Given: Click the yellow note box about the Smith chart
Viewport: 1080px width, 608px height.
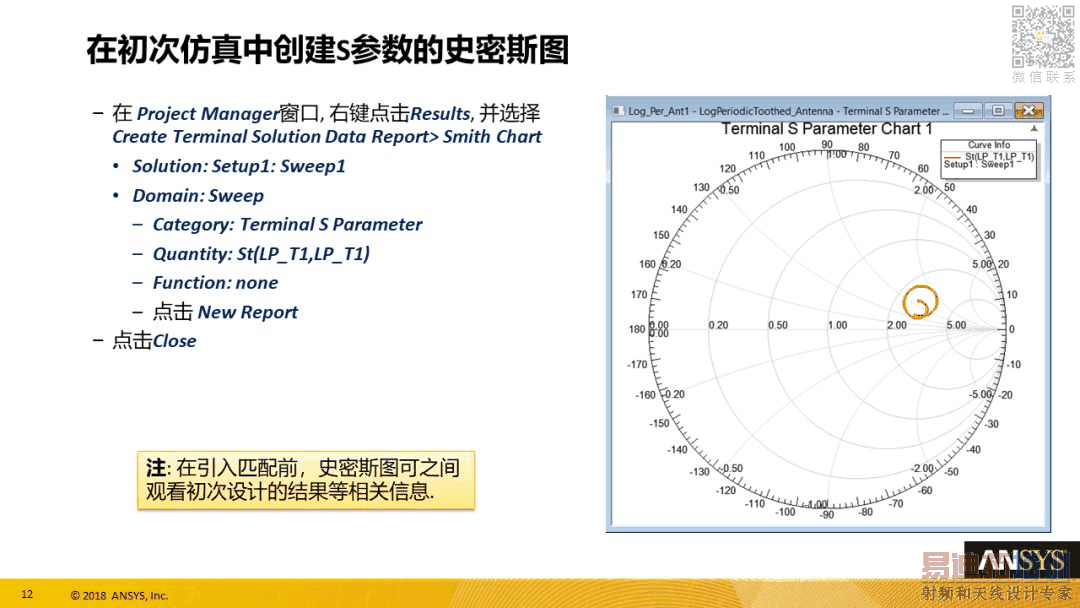Looking at the screenshot, I should pyautogui.click(x=306, y=481).
